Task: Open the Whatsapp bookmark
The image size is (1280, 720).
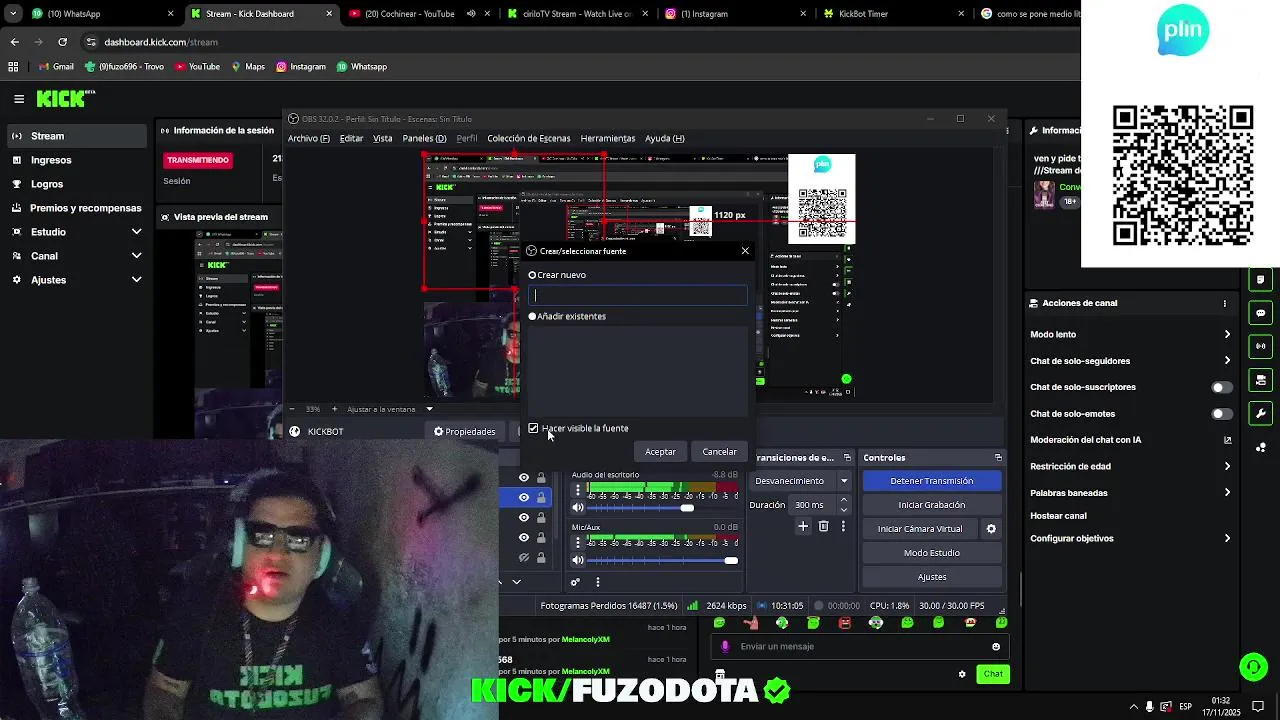Action: (x=361, y=67)
